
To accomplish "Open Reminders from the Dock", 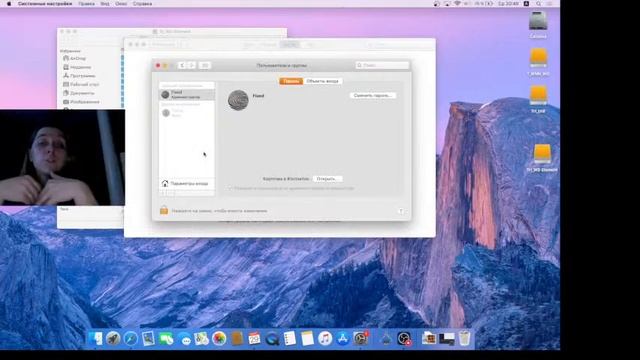I will (x=290, y=338).
